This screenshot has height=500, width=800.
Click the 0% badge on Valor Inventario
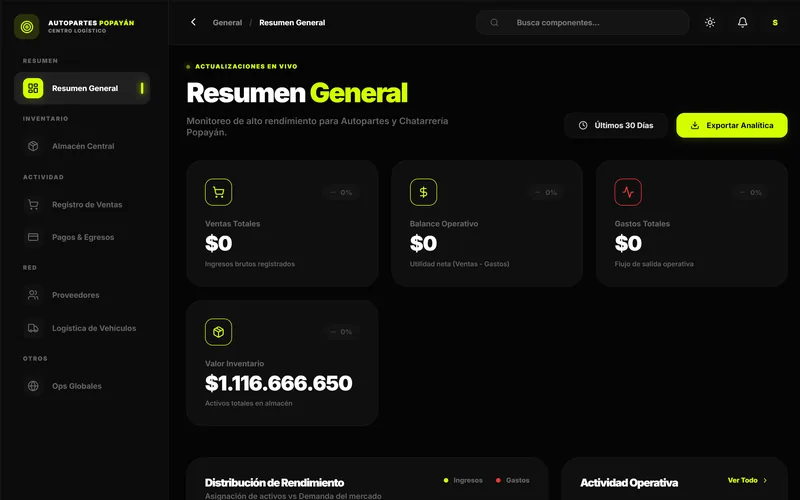pyautogui.click(x=341, y=332)
